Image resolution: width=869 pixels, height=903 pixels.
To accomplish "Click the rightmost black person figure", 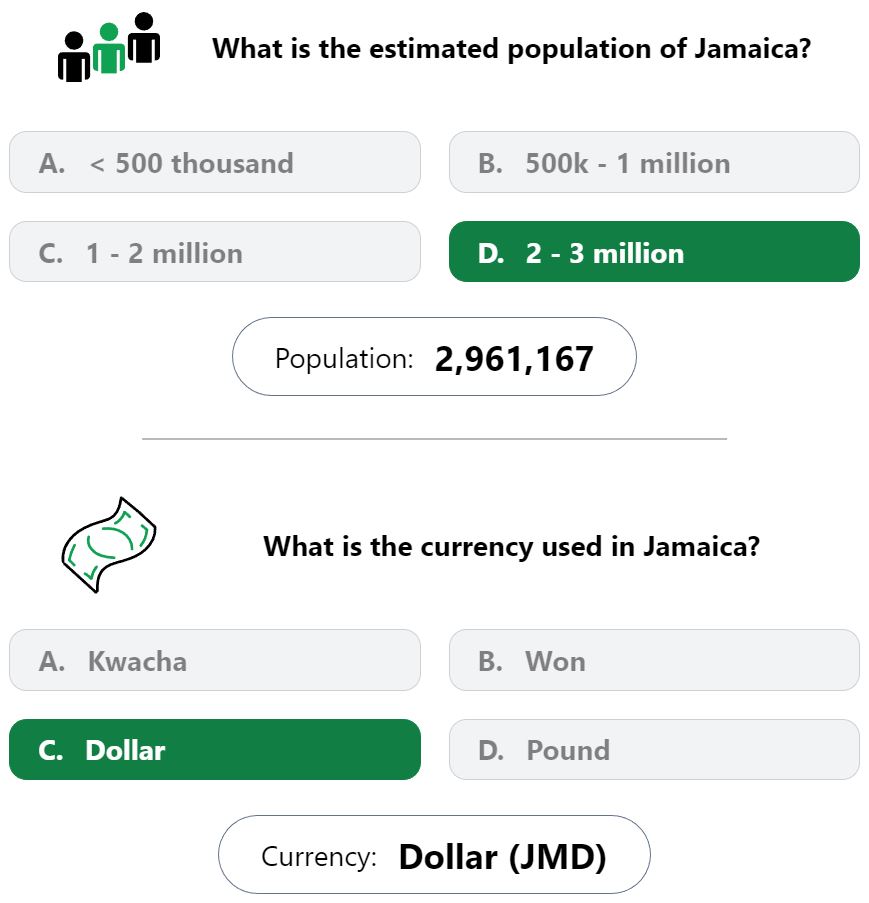I will (x=143, y=37).
